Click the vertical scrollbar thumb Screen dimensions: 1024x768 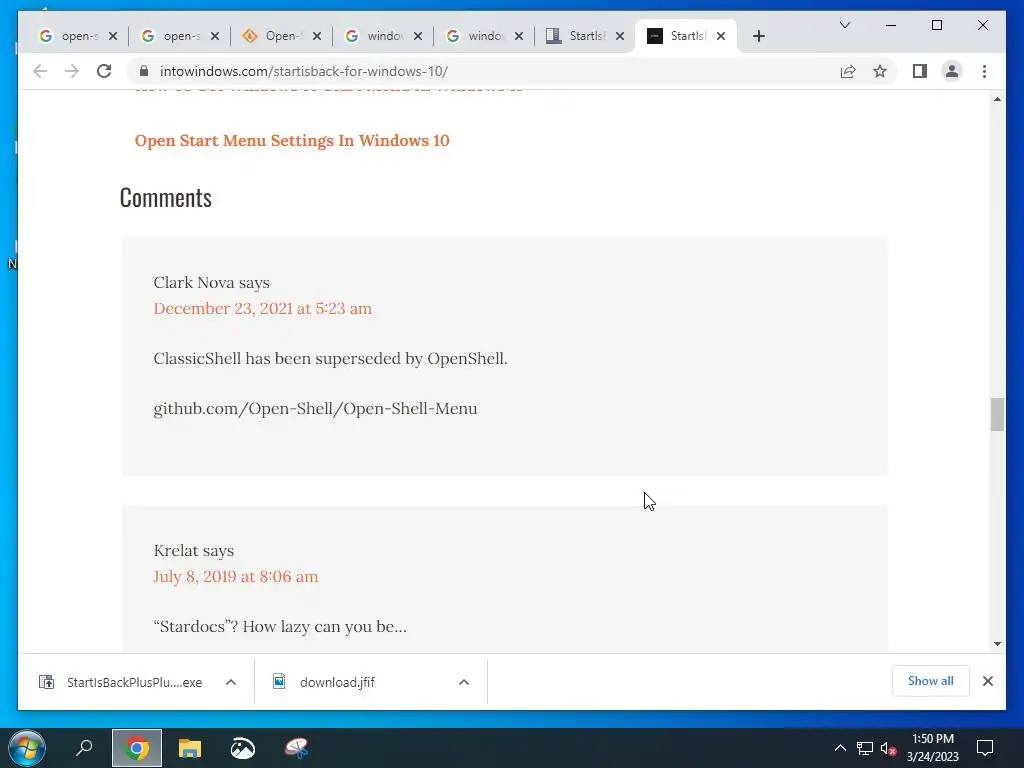(x=997, y=414)
